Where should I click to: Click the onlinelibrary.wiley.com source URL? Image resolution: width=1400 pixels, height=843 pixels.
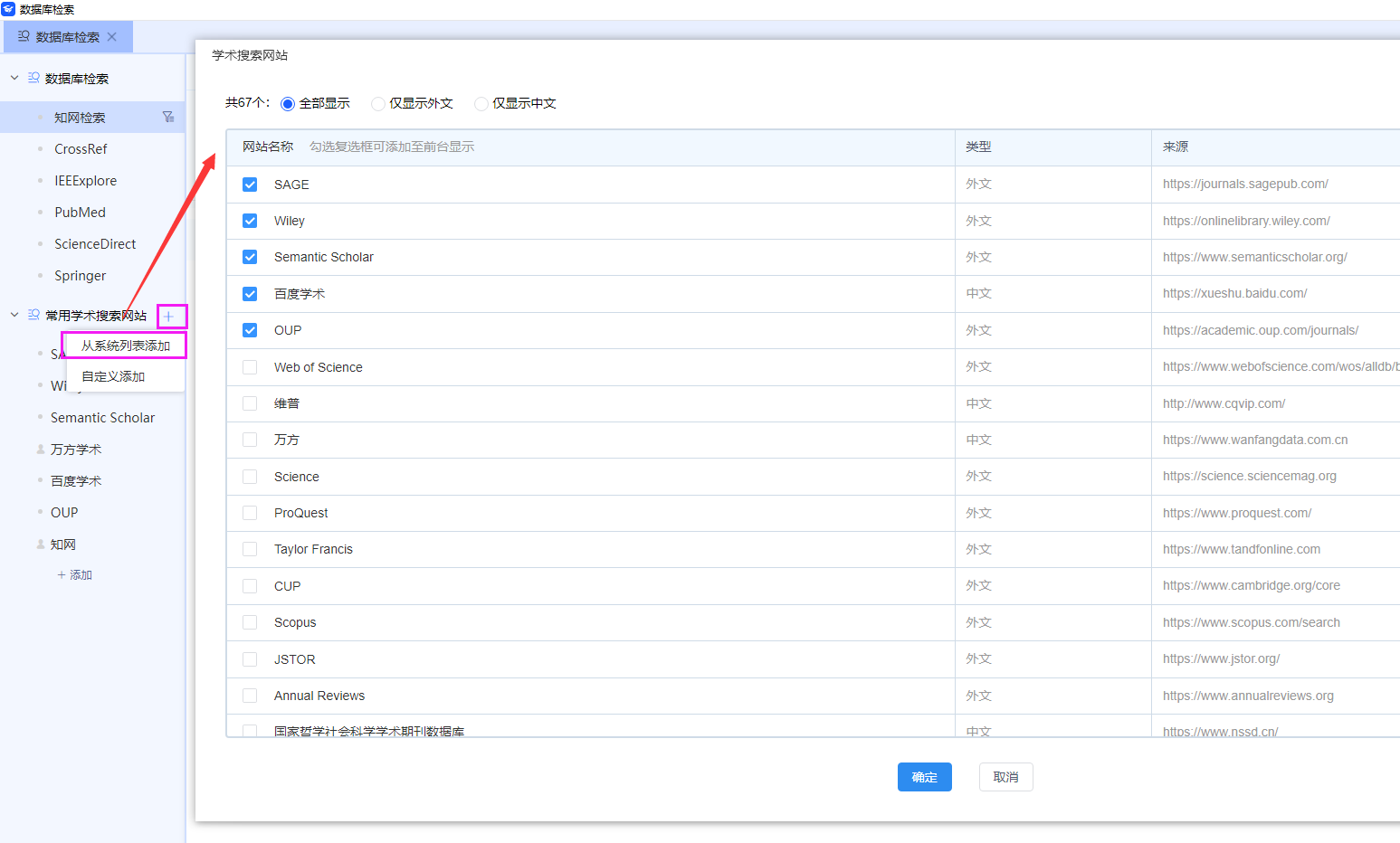[x=1246, y=221]
